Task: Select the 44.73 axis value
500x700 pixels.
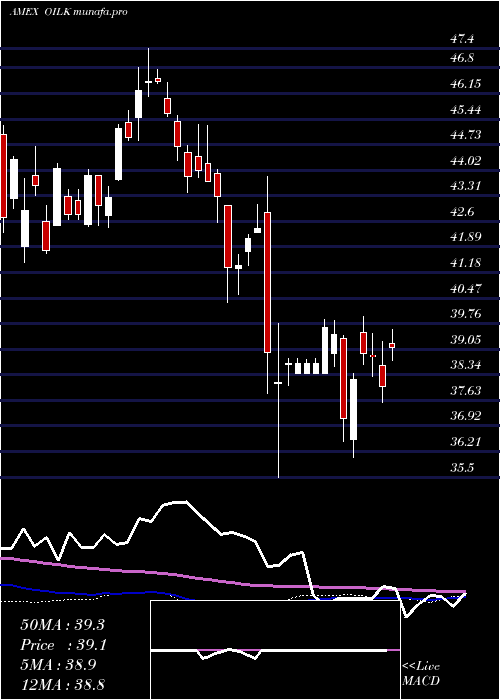Action: (465, 134)
